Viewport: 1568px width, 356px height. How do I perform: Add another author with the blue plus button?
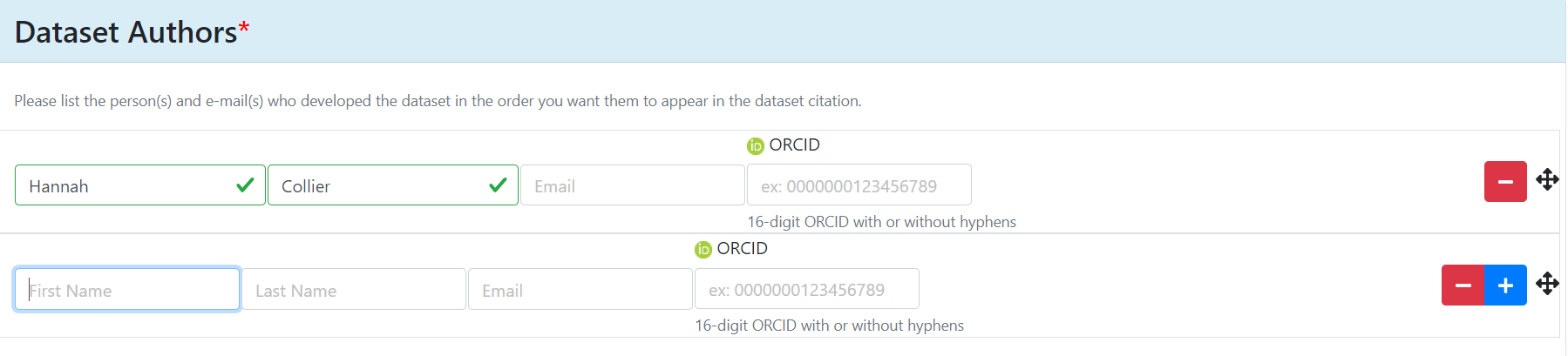(1505, 285)
